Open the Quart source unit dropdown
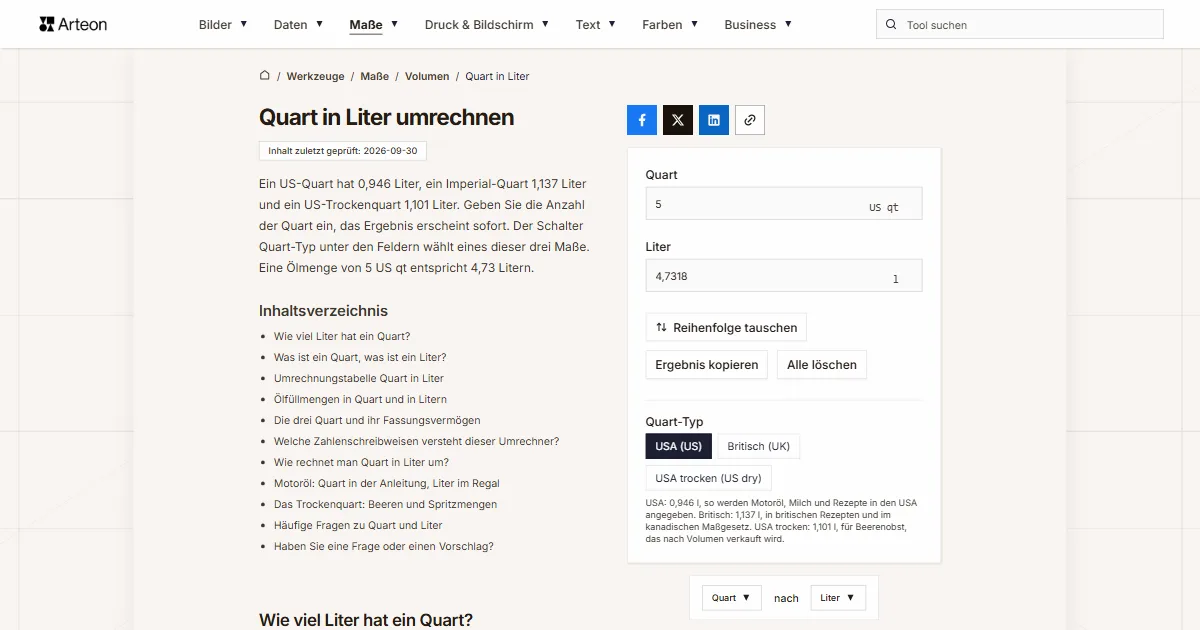The width and height of the screenshot is (1200, 630). coord(732,598)
